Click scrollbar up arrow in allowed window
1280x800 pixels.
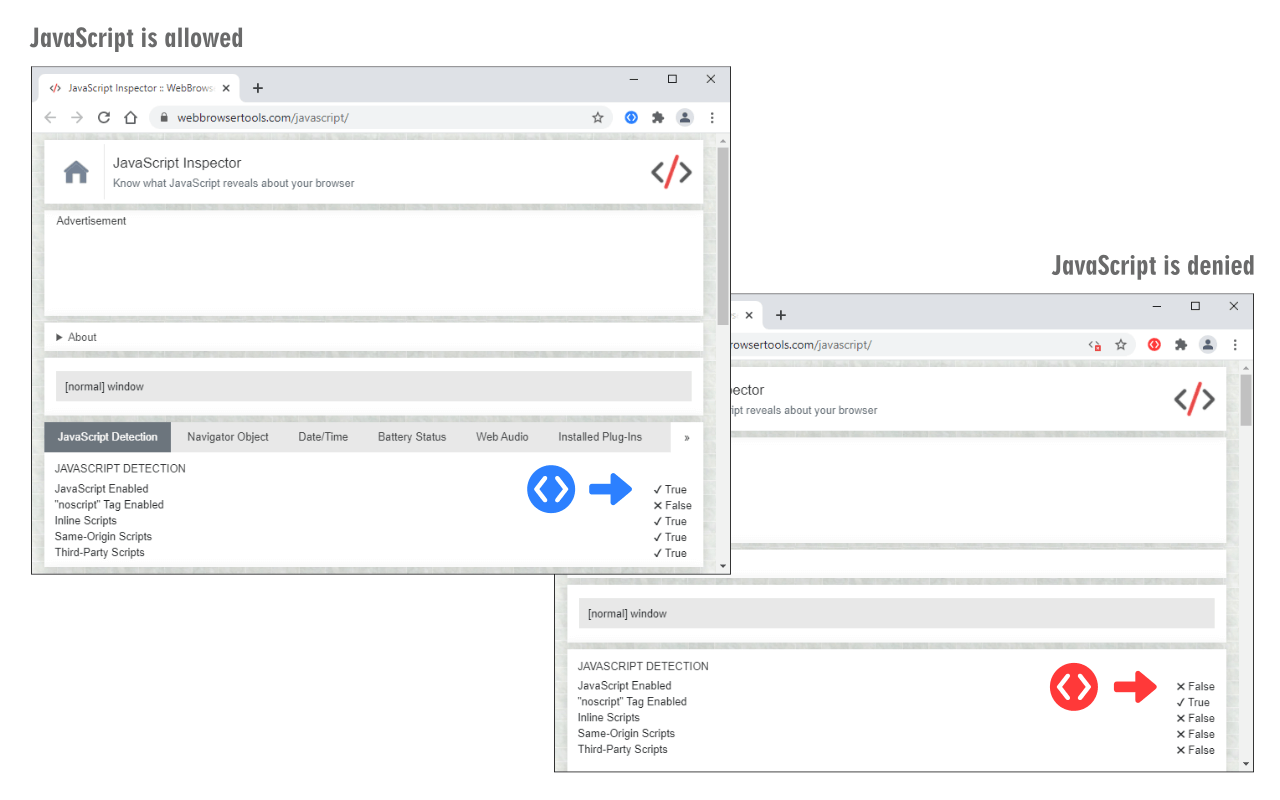pyautogui.click(x=723, y=140)
